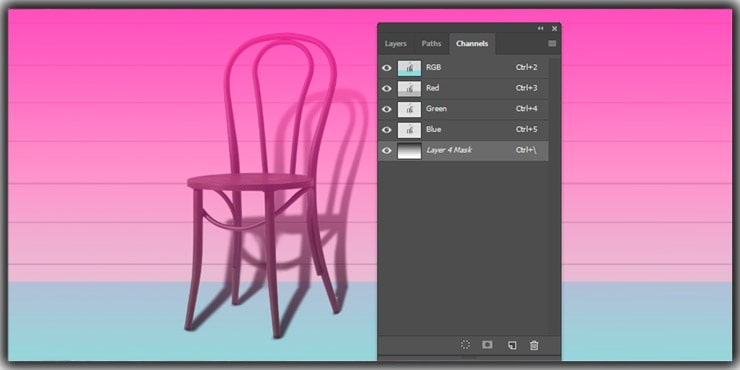The width and height of the screenshot is (740, 370).
Task: Open the Channels panel menu icon
Action: (552, 43)
